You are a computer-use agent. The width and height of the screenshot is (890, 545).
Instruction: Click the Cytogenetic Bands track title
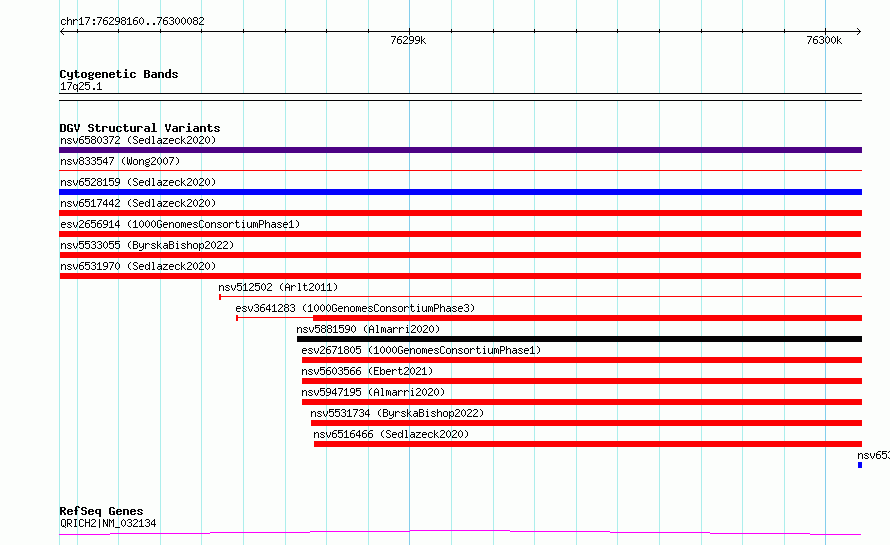[119, 74]
